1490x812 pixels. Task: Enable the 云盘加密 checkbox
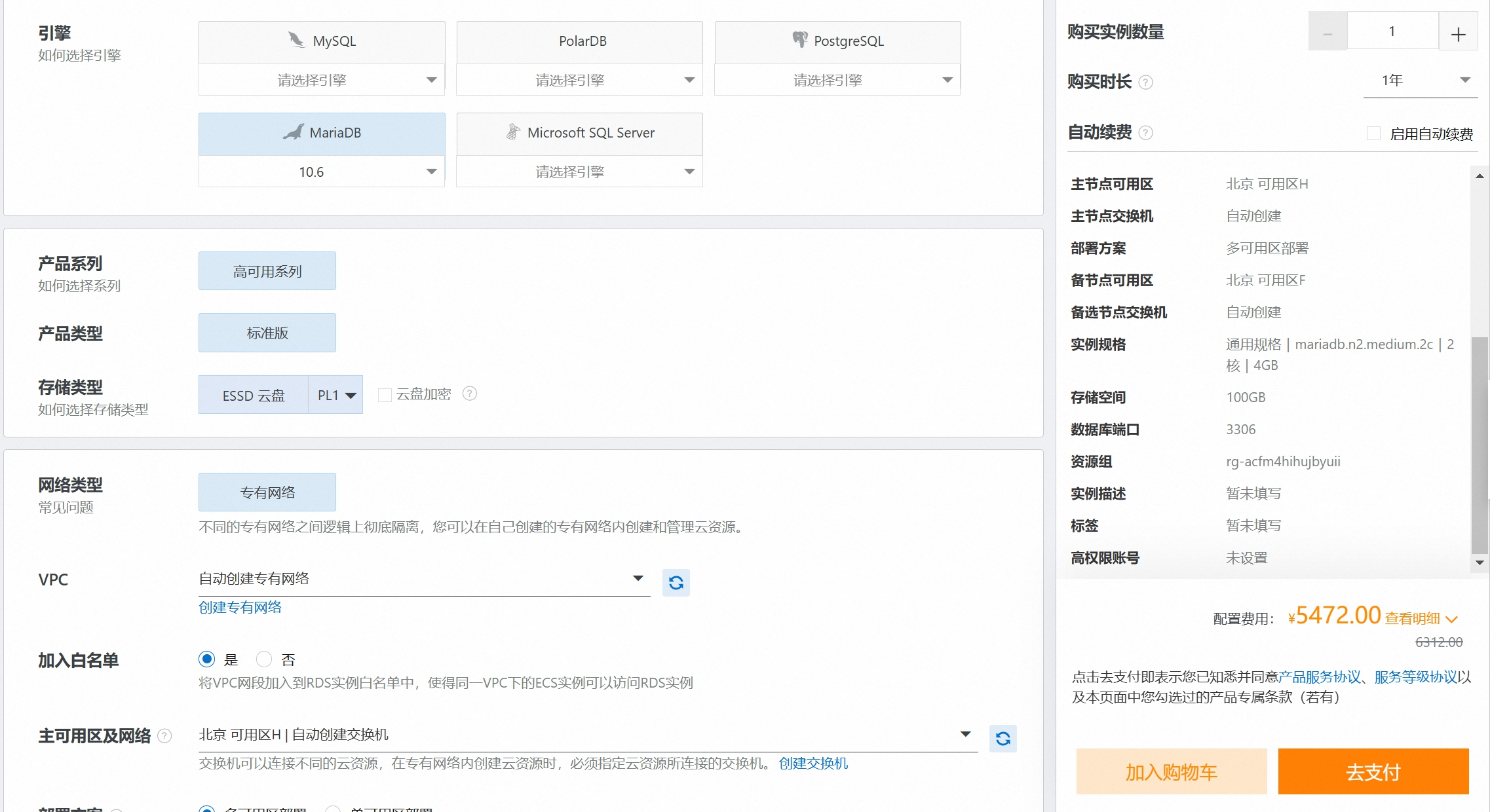pyautogui.click(x=385, y=394)
